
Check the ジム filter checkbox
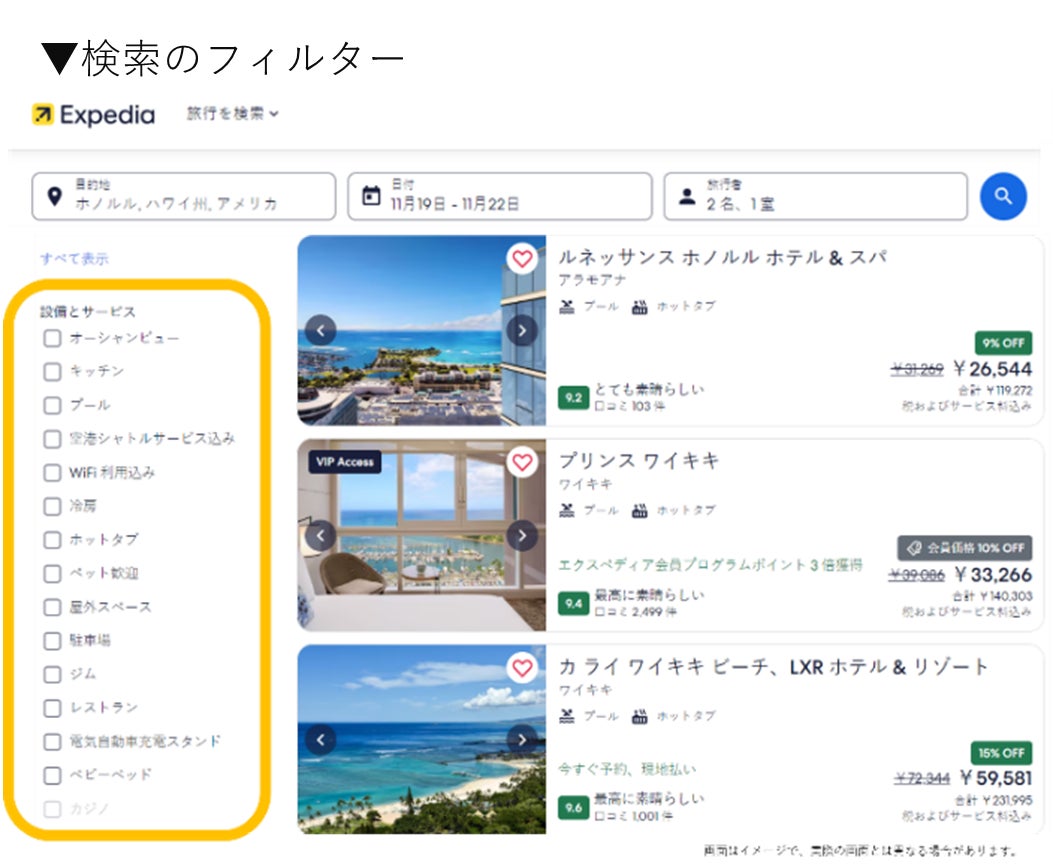coord(52,674)
